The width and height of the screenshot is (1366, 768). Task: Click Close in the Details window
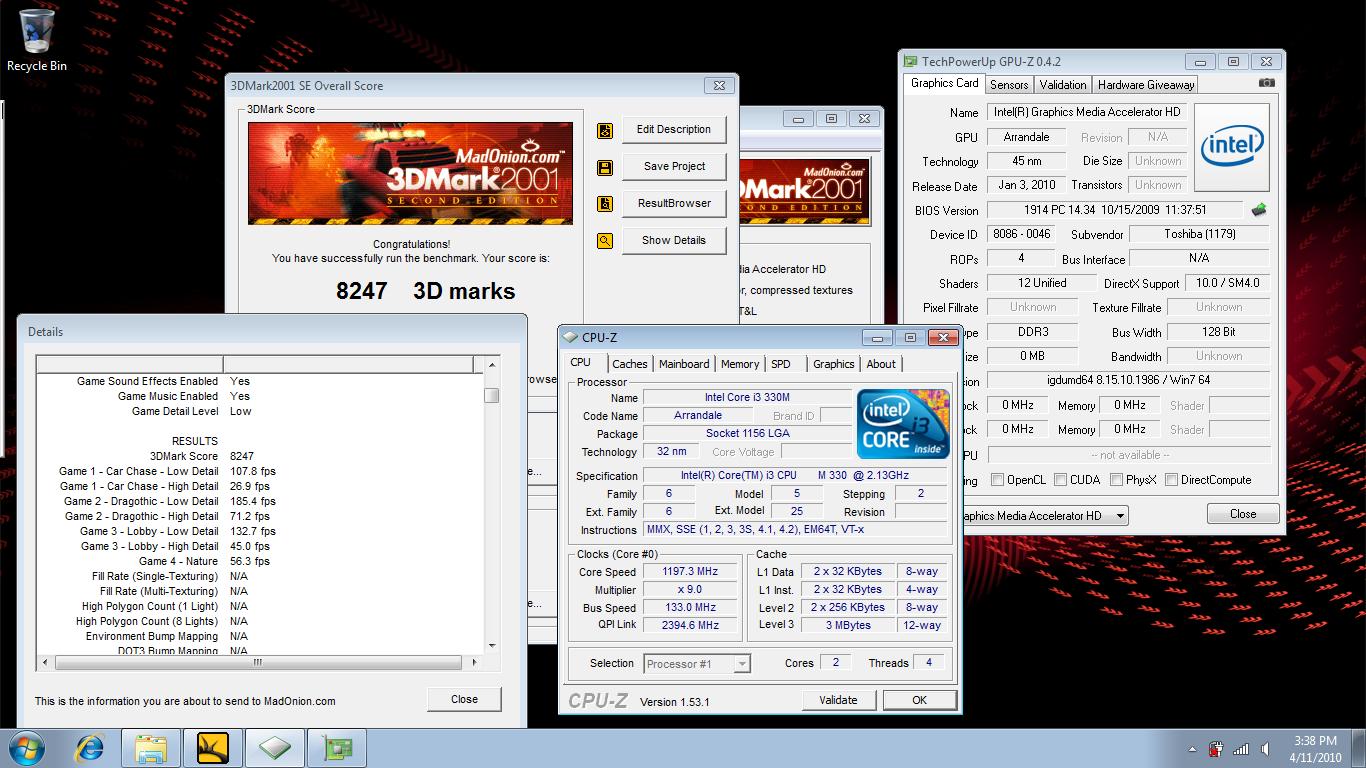click(464, 699)
